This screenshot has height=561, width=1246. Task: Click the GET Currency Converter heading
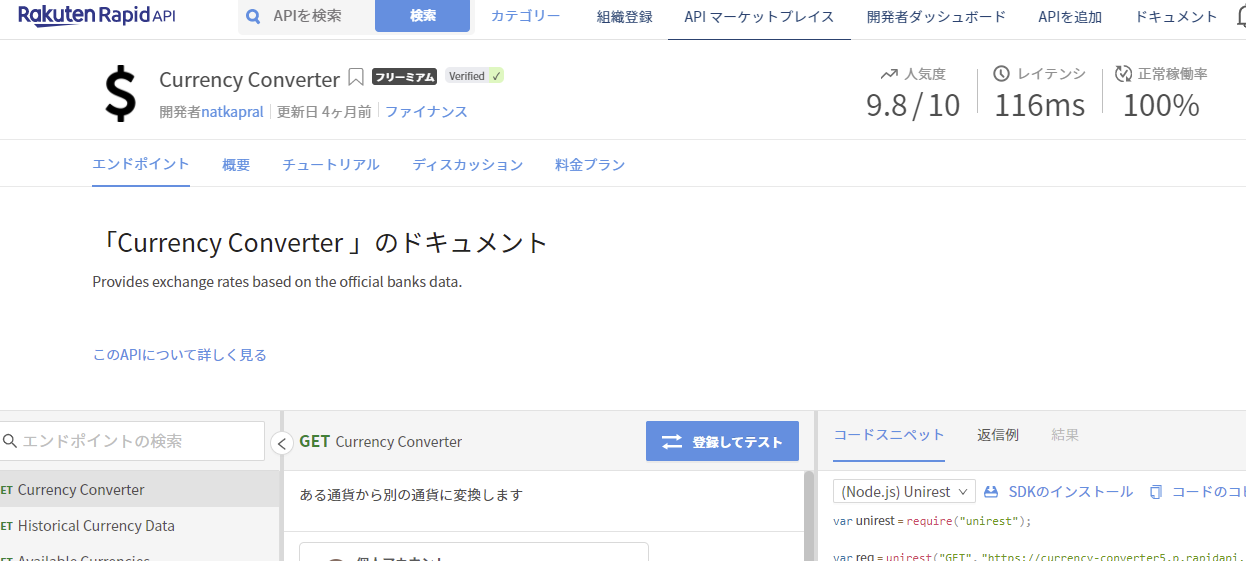point(380,441)
